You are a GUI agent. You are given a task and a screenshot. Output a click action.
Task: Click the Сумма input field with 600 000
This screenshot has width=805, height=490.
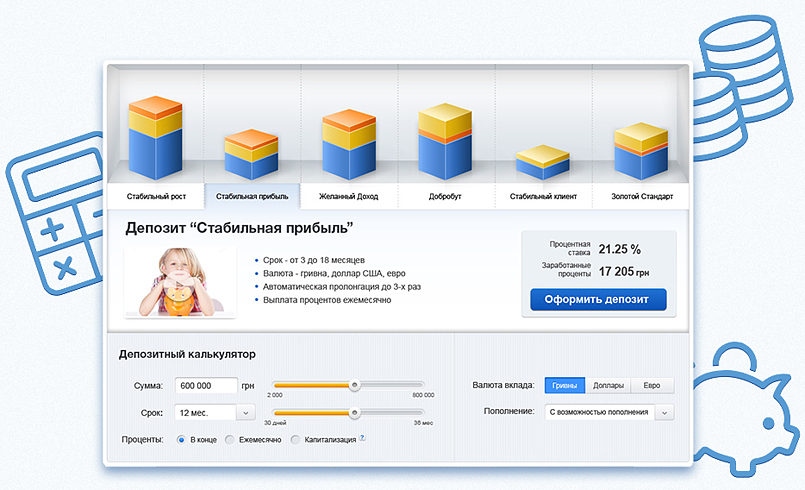tap(206, 385)
